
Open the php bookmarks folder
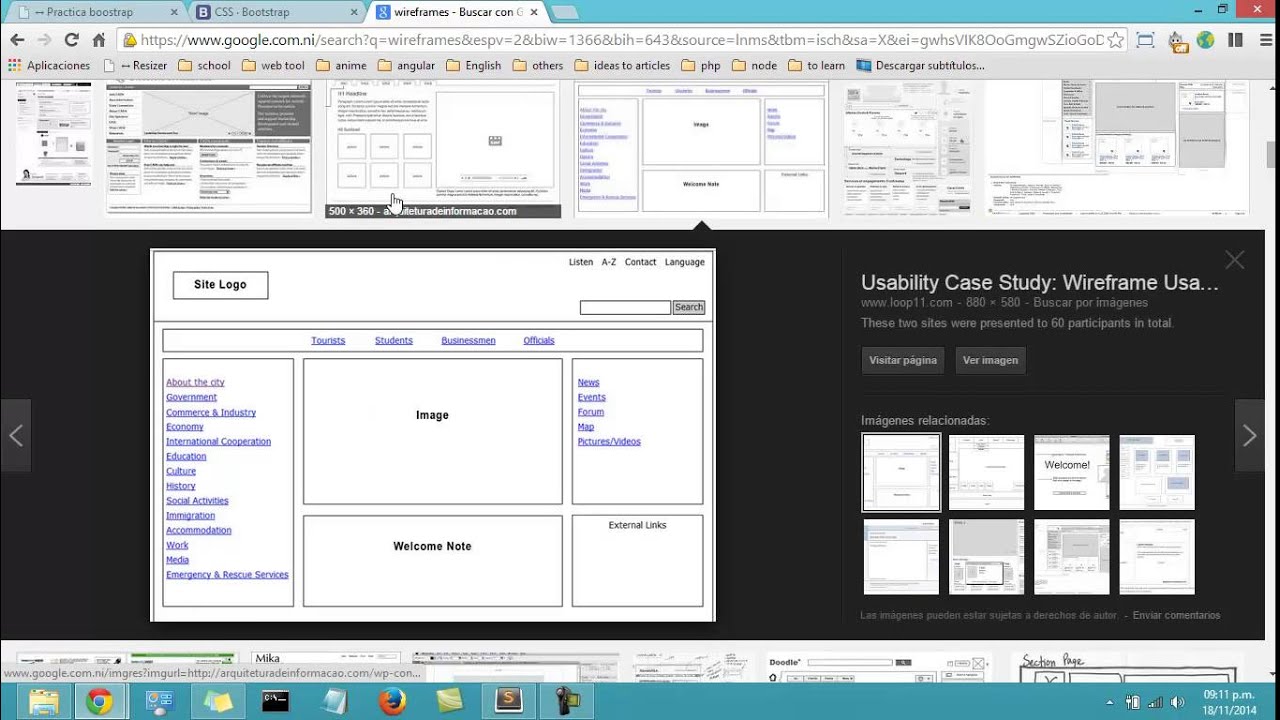[x=701, y=65]
